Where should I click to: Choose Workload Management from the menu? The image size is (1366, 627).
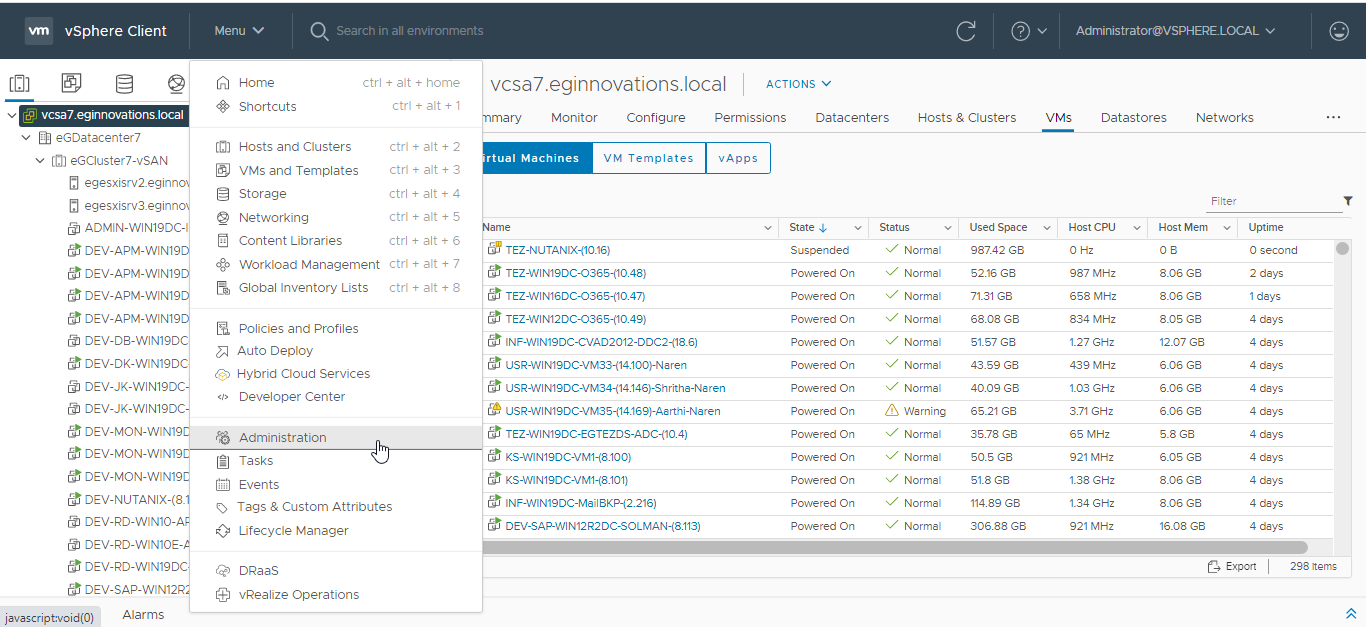click(x=336, y=264)
